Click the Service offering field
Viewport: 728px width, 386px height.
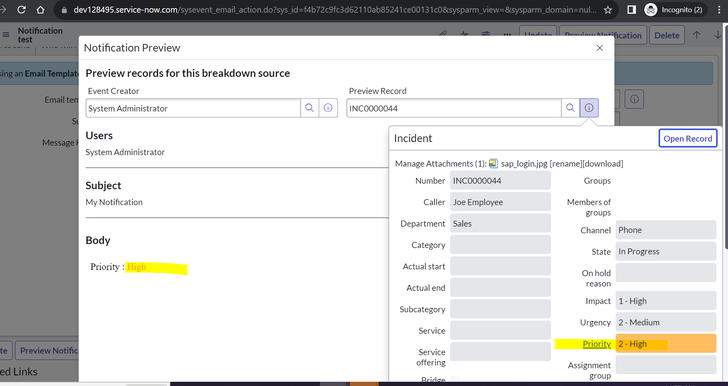[x=500, y=352]
